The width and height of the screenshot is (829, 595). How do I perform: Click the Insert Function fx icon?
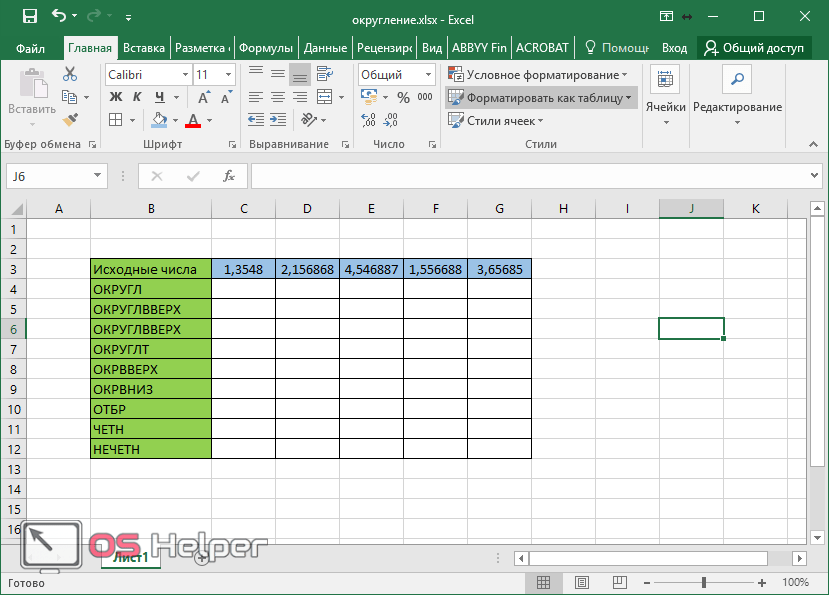pyautogui.click(x=228, y=176)
